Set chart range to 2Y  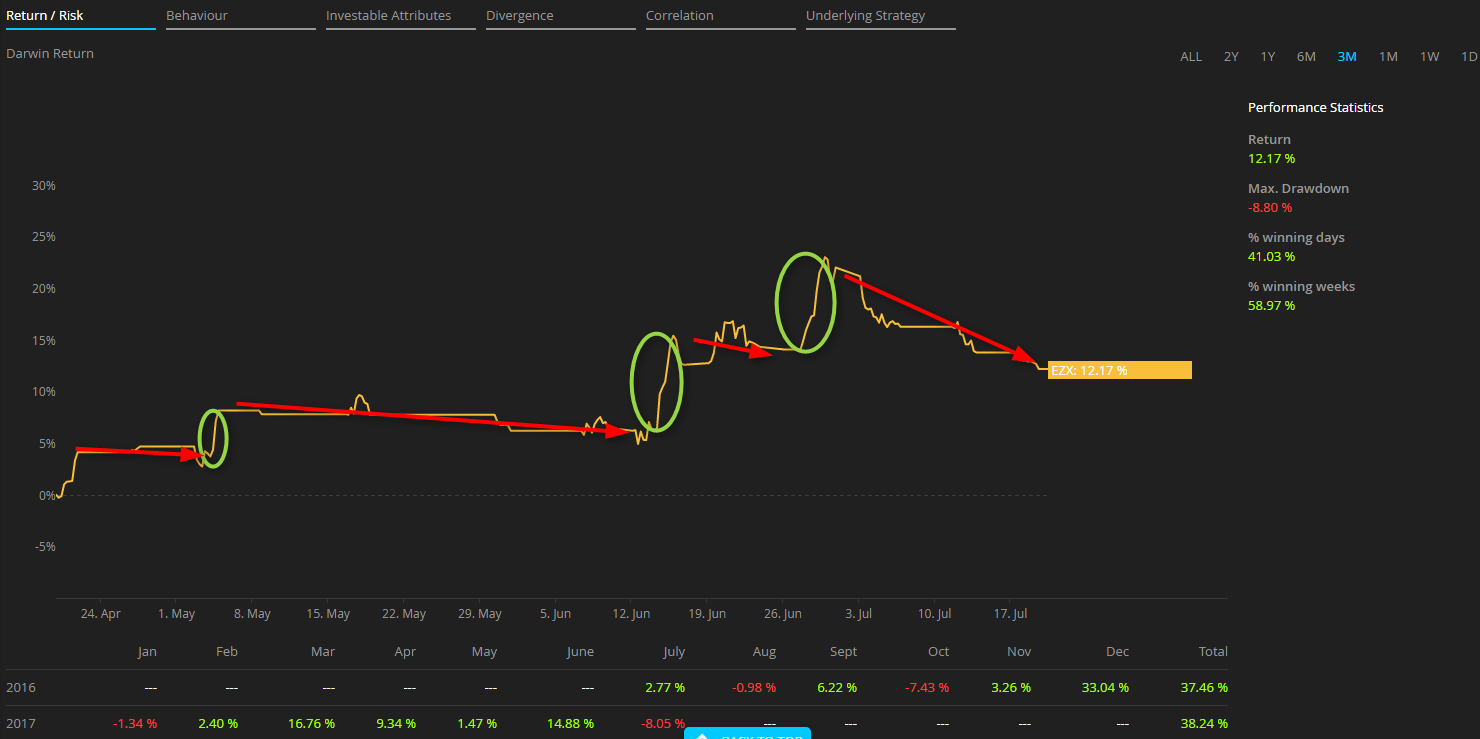coord(1231,56)
